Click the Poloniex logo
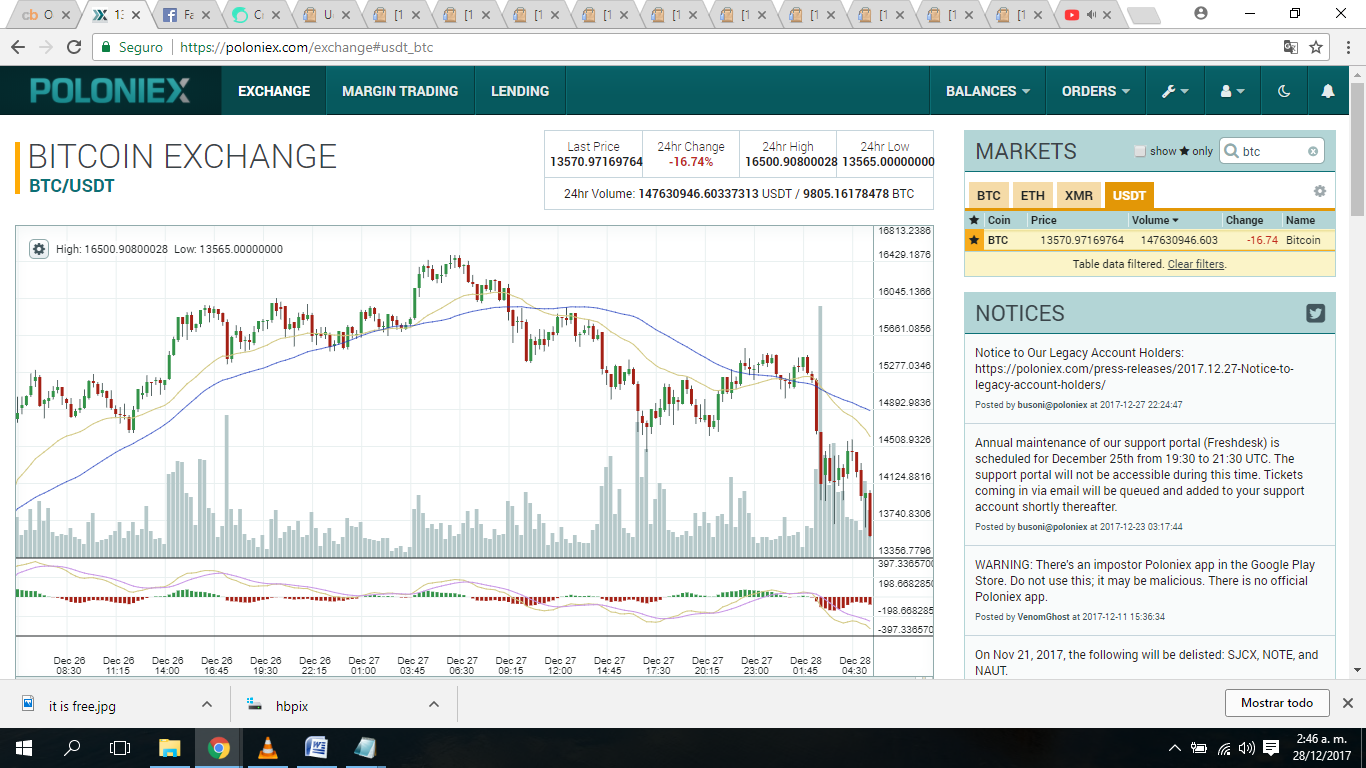 pos(110,91)
